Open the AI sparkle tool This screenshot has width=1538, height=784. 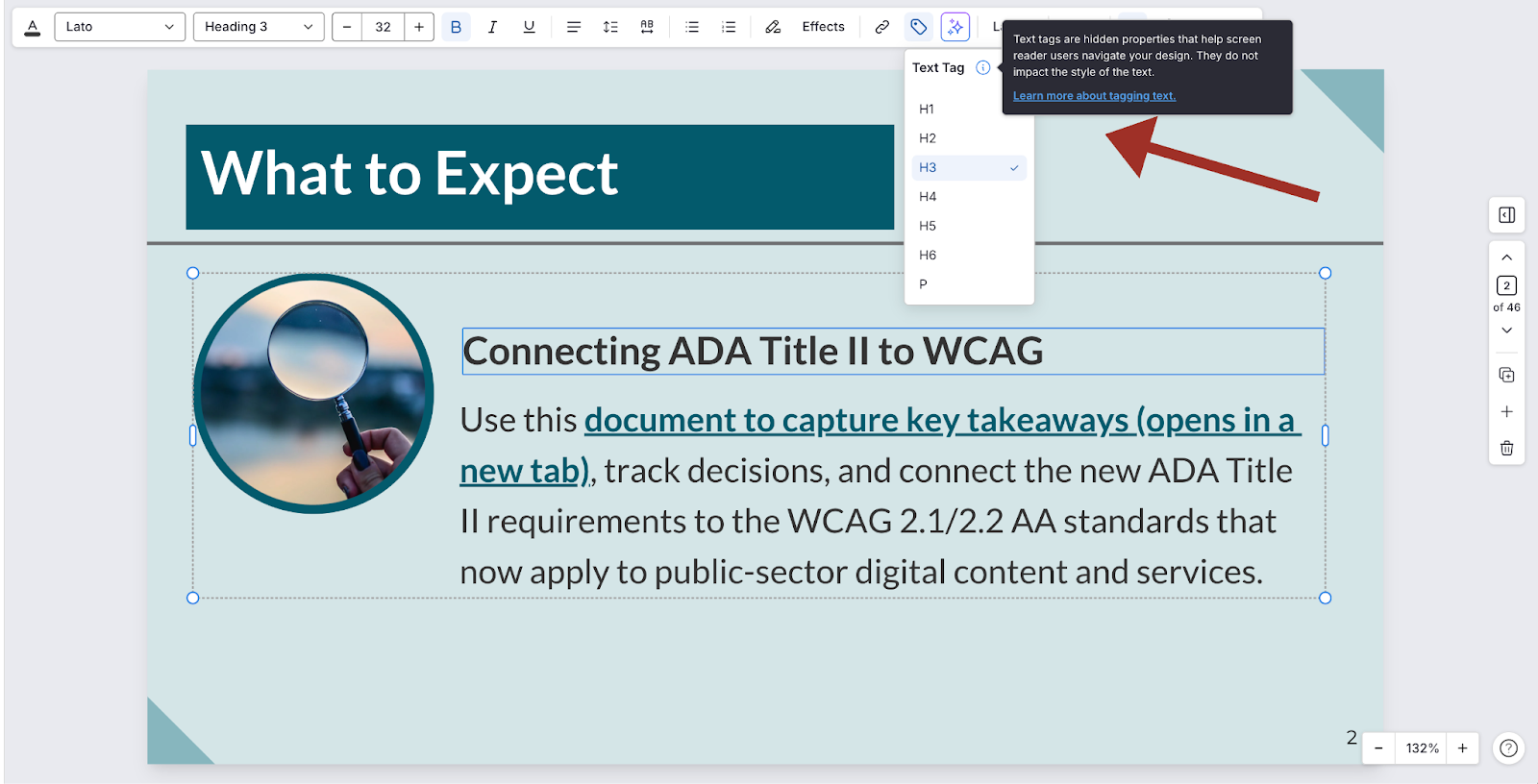click(955, 27)
